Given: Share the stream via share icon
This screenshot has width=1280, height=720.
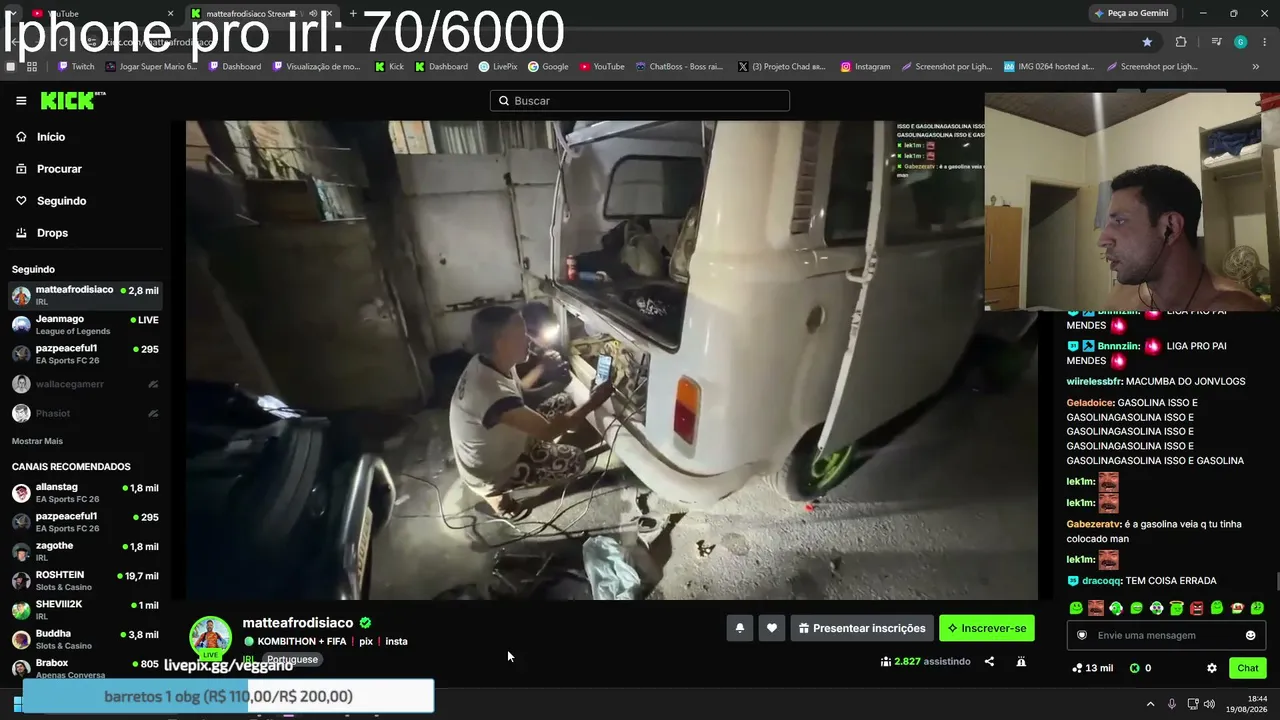Looking at the screenshot, I should (x=989, y=661).
